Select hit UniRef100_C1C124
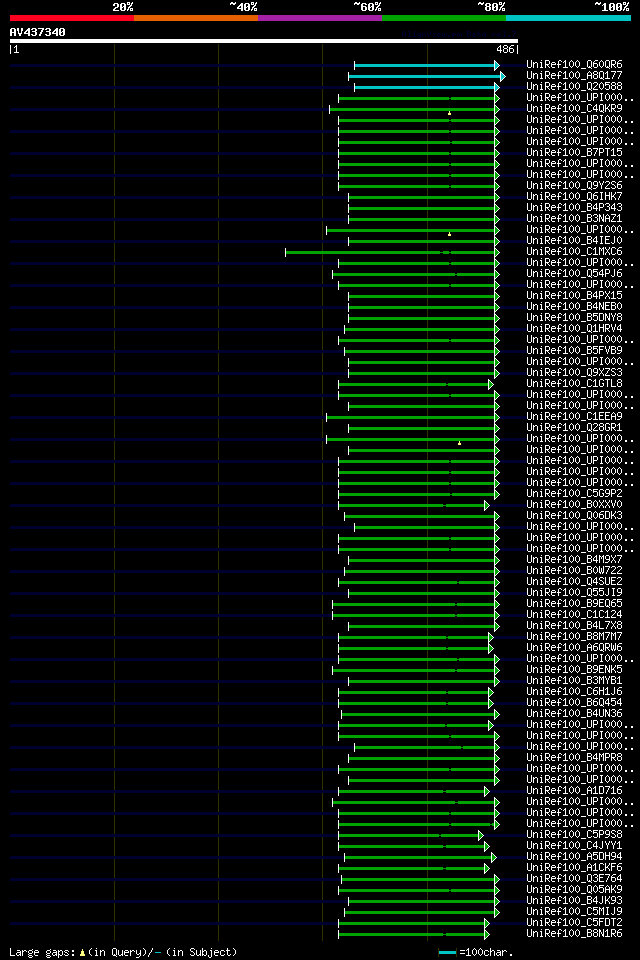Screen dimensions: 640x960 pyautogui.click(x=574, y=615)
